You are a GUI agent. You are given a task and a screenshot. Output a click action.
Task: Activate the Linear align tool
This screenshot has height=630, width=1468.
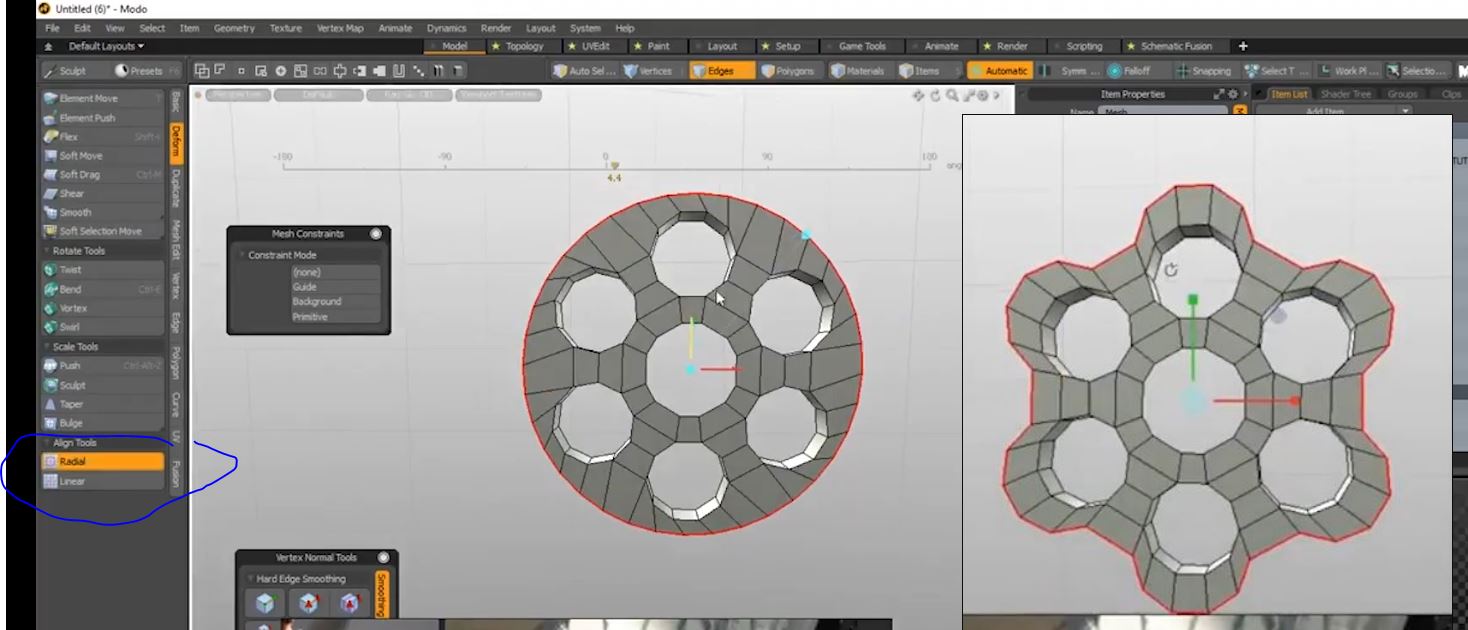[x=102, y=481]
